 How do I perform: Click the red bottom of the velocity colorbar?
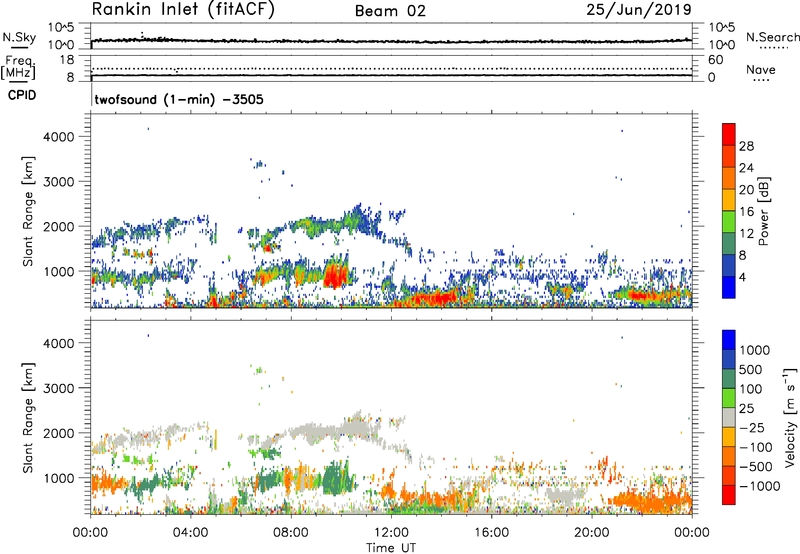coord(729,495)
